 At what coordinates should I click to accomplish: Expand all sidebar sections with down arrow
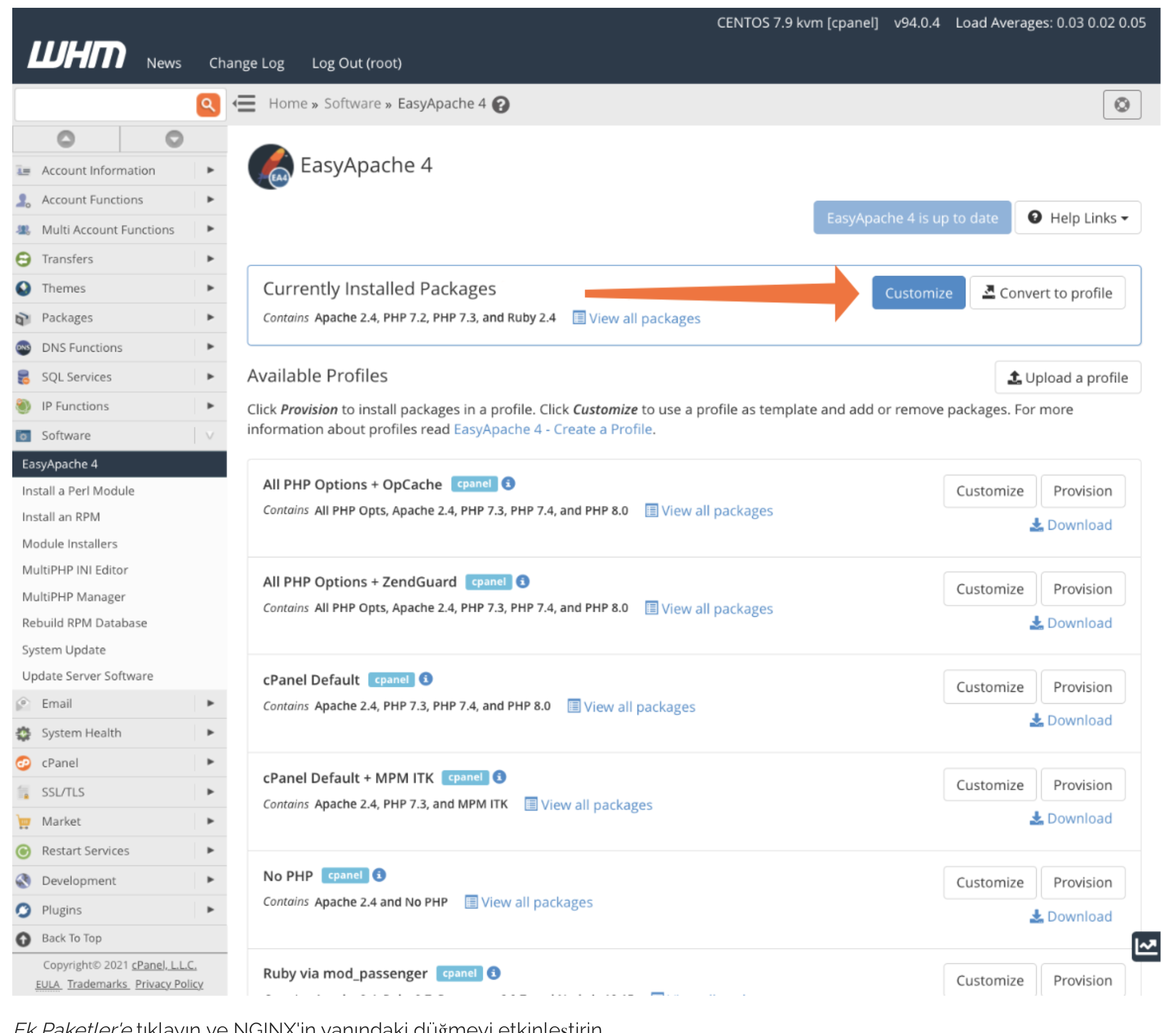coord(174,139)
